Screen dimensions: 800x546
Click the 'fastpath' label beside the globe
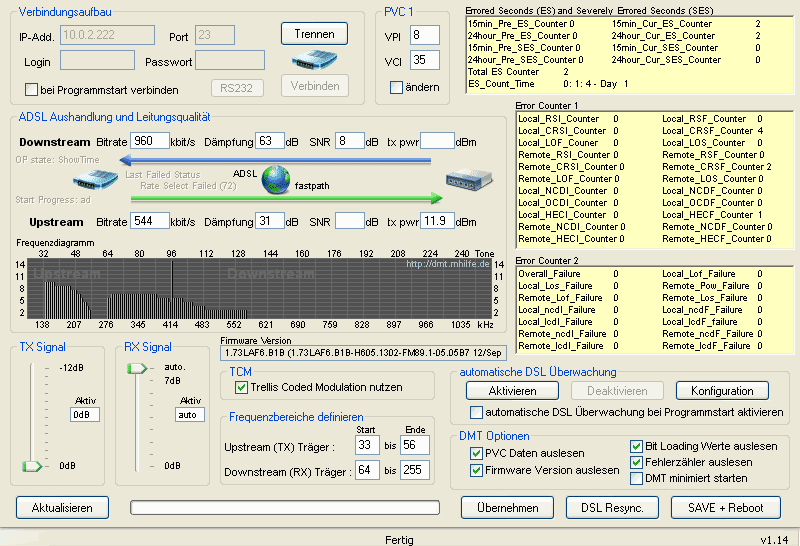point(312,186)
